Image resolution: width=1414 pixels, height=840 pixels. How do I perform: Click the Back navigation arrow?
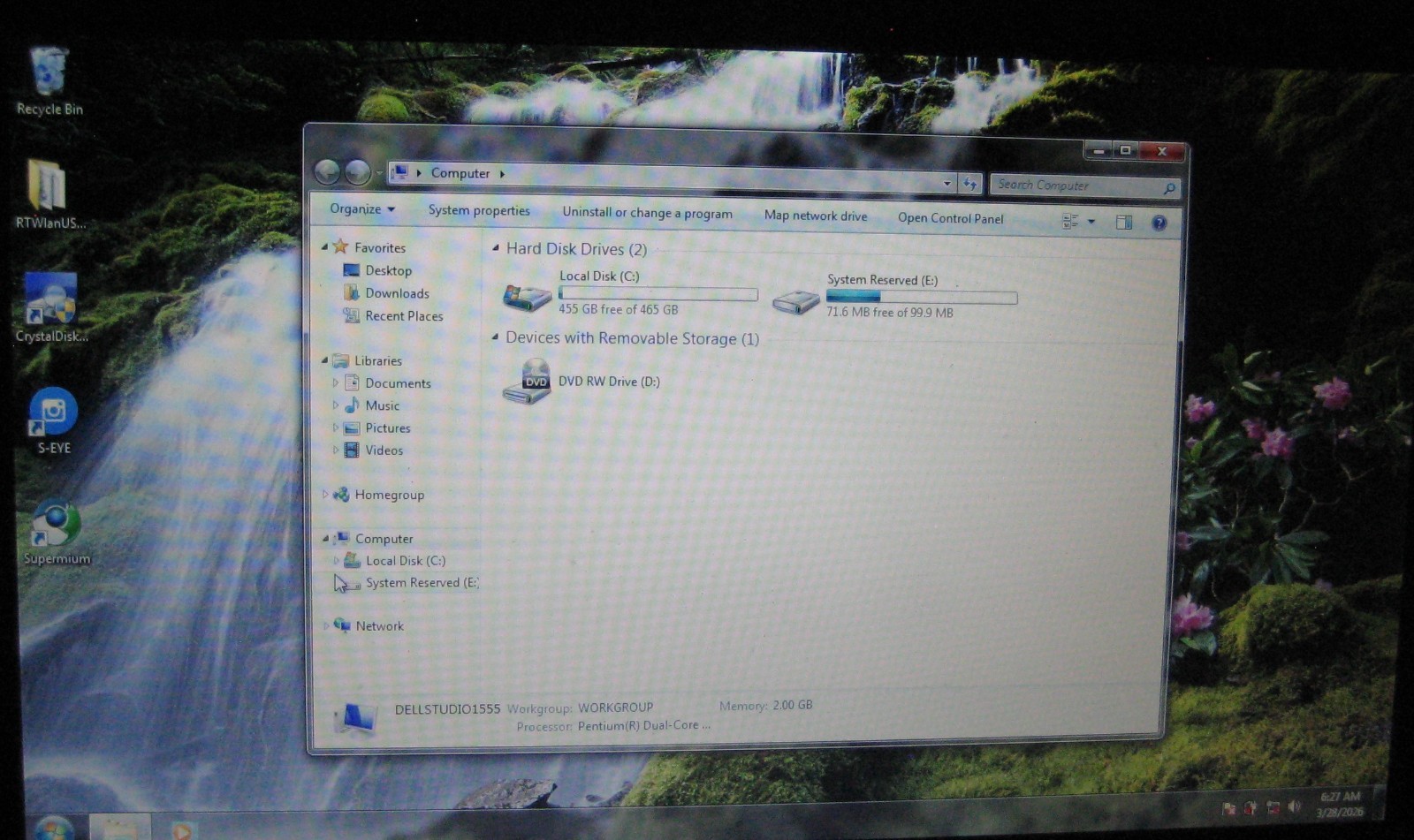(327, 171)
